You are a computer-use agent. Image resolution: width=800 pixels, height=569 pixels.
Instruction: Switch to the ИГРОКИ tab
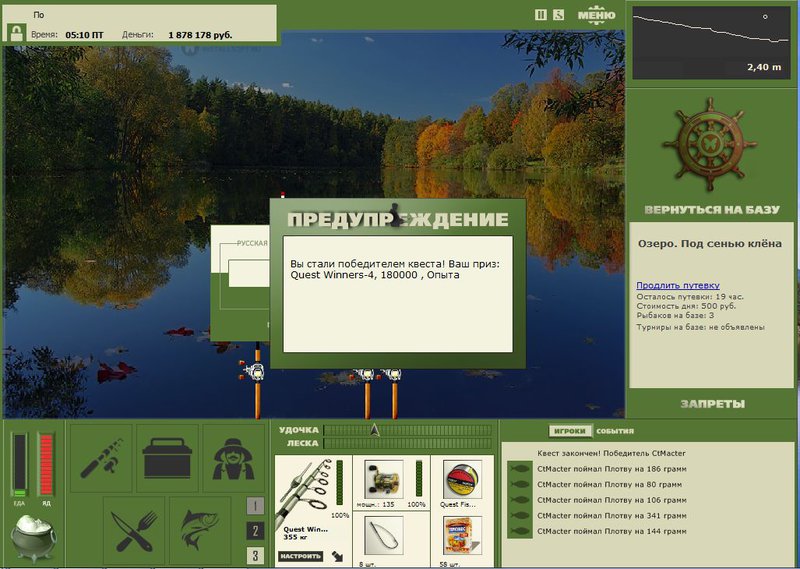click(569, 431)
